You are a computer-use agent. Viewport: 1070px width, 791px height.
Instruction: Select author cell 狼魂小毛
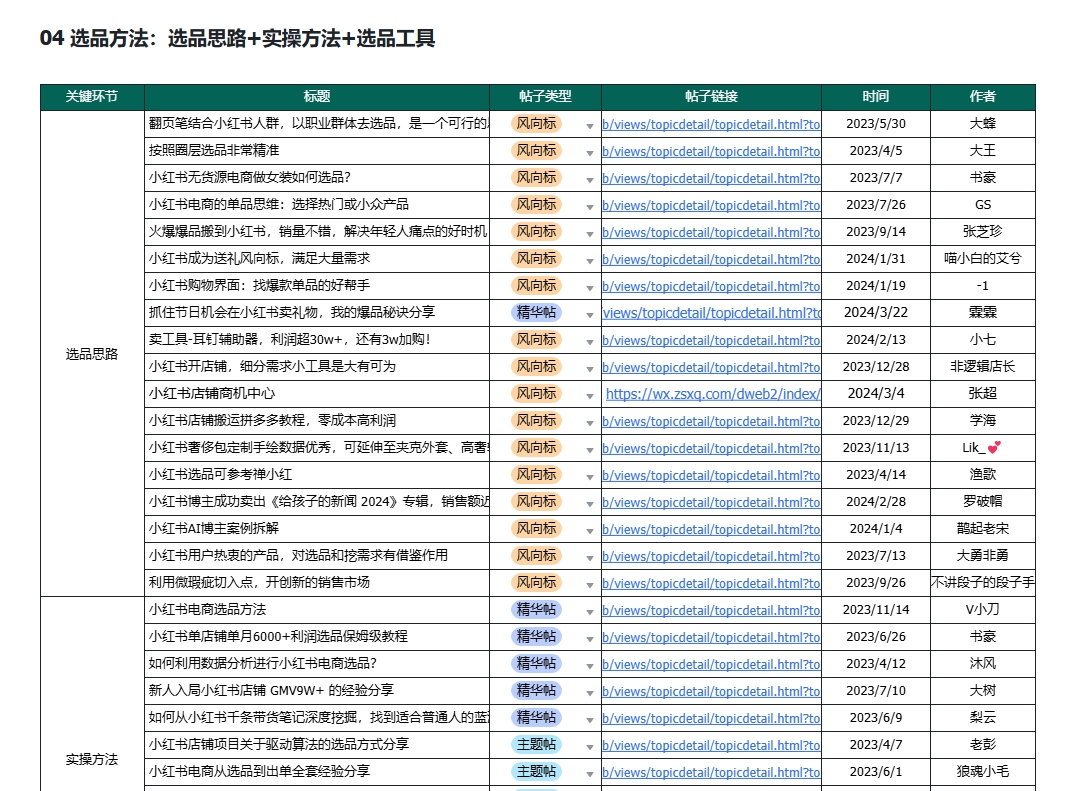[x=983, y=771]
